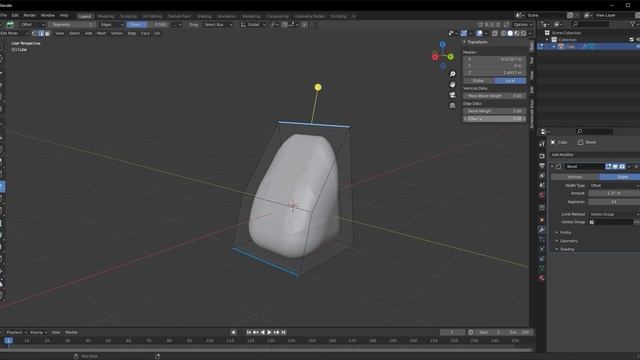Select Edges affect button in Bevel modifier
The height and width of the screenshot is (360, 640).
tap(619, 177)
